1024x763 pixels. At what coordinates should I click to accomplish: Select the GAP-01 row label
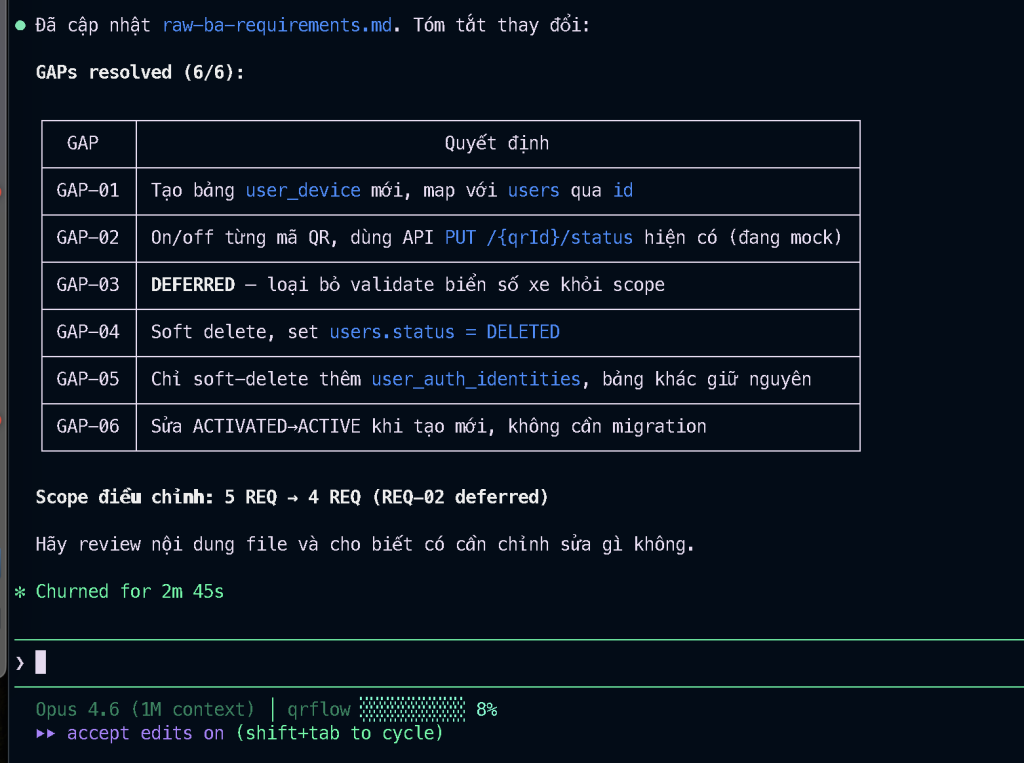click(x=88, y=190)
